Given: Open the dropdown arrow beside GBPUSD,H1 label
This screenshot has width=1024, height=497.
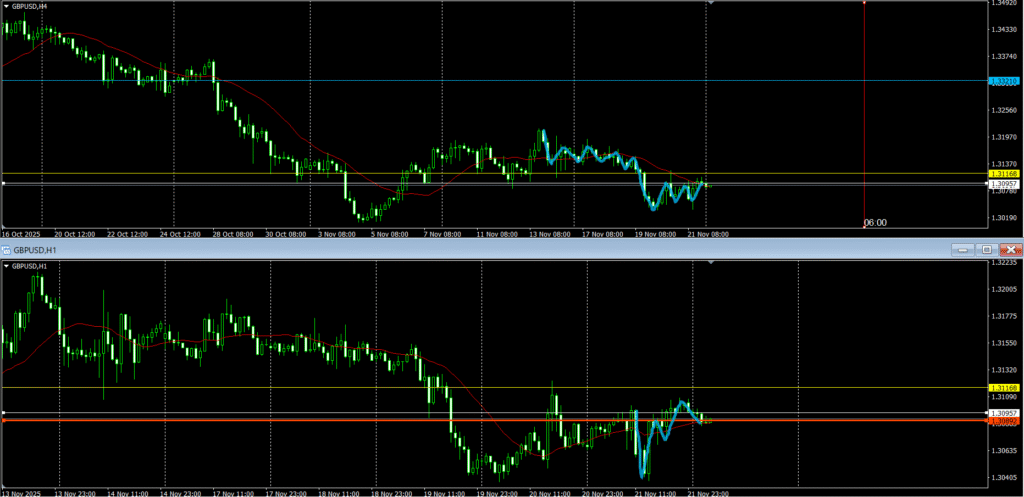Looking at the screenshot, I should point(7,266).
